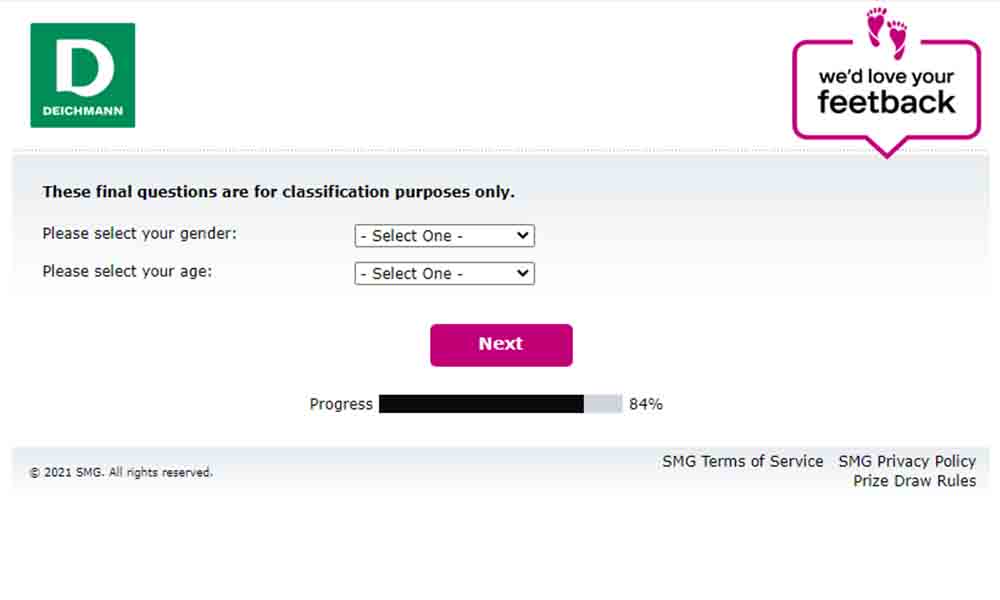Click the grey unfilled progress portion
1000x600 pixels.
click(x=603, y=404)
